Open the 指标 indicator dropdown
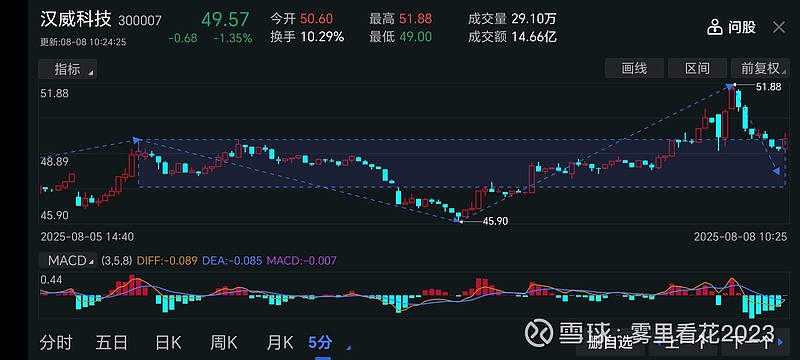Image resolution: width=800 pixels, height=360 pixels. (x=67, y=69)
